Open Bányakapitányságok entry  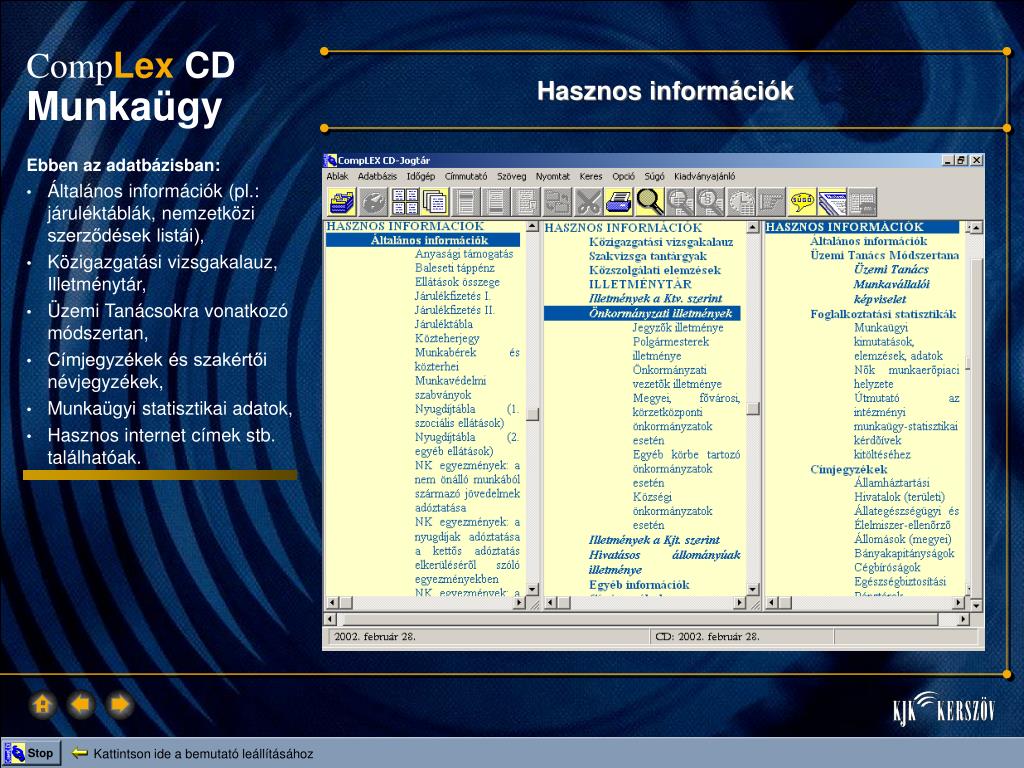(x=904, y=553)
